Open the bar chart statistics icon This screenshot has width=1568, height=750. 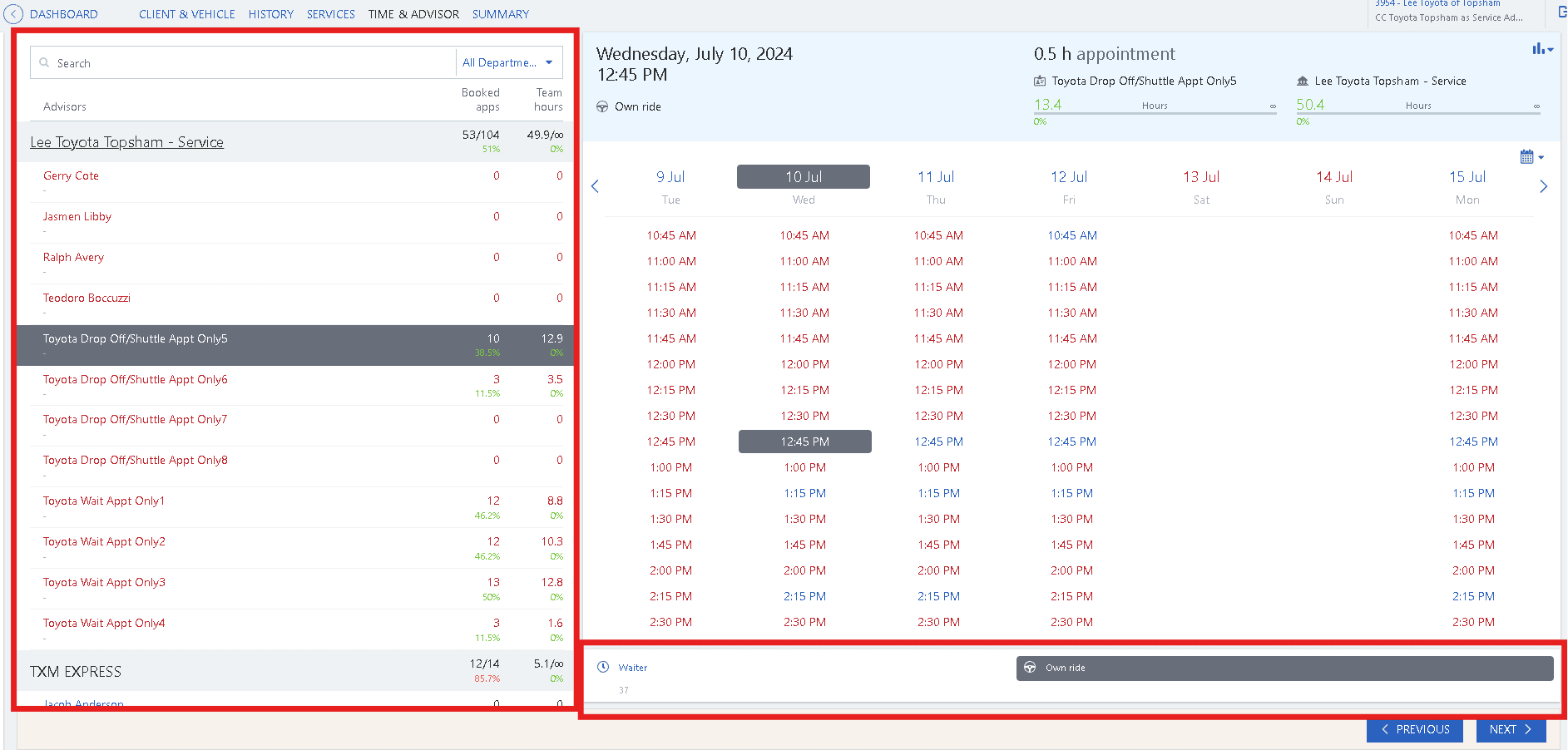pos(1538,49)
